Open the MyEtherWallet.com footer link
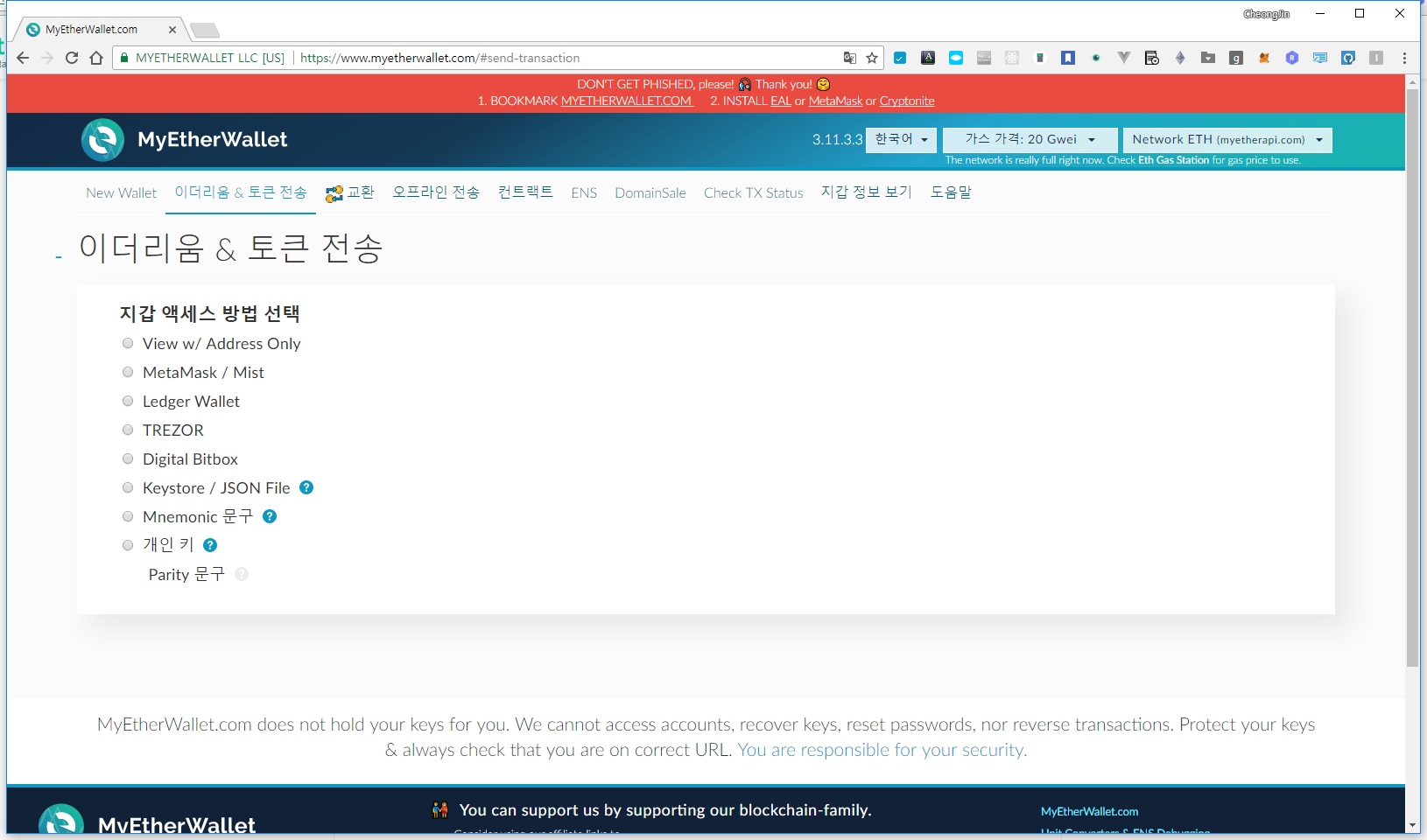Screen dimensions: 1427x840 (x=1090, y=812)
